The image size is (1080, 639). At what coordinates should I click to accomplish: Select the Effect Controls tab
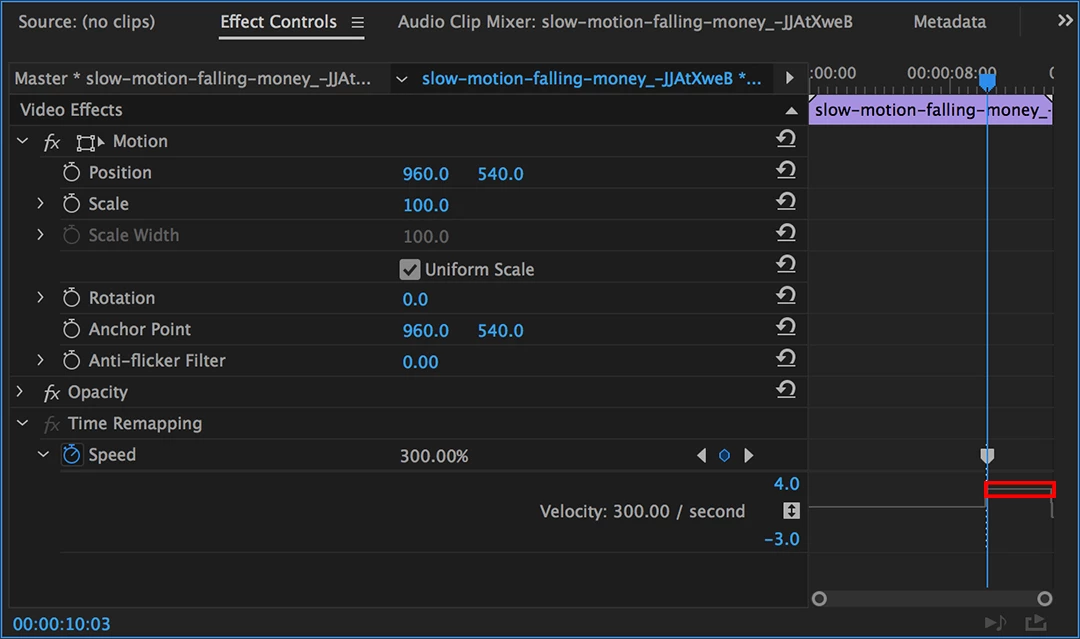point(278,22)
